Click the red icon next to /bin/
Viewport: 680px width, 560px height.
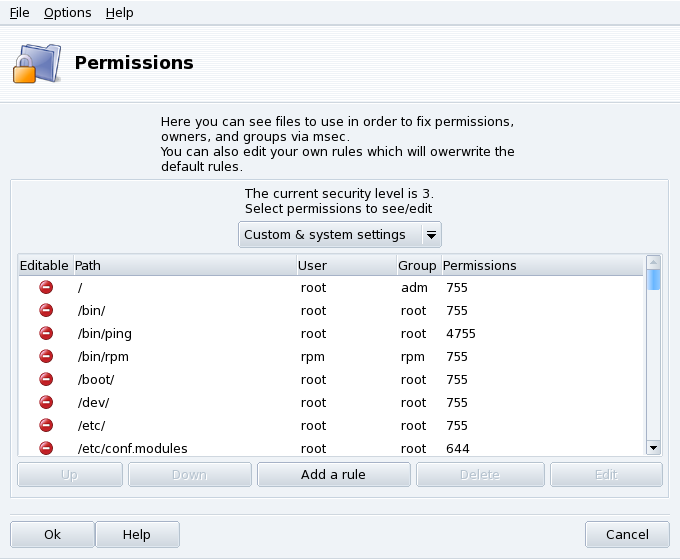point(46,310)
